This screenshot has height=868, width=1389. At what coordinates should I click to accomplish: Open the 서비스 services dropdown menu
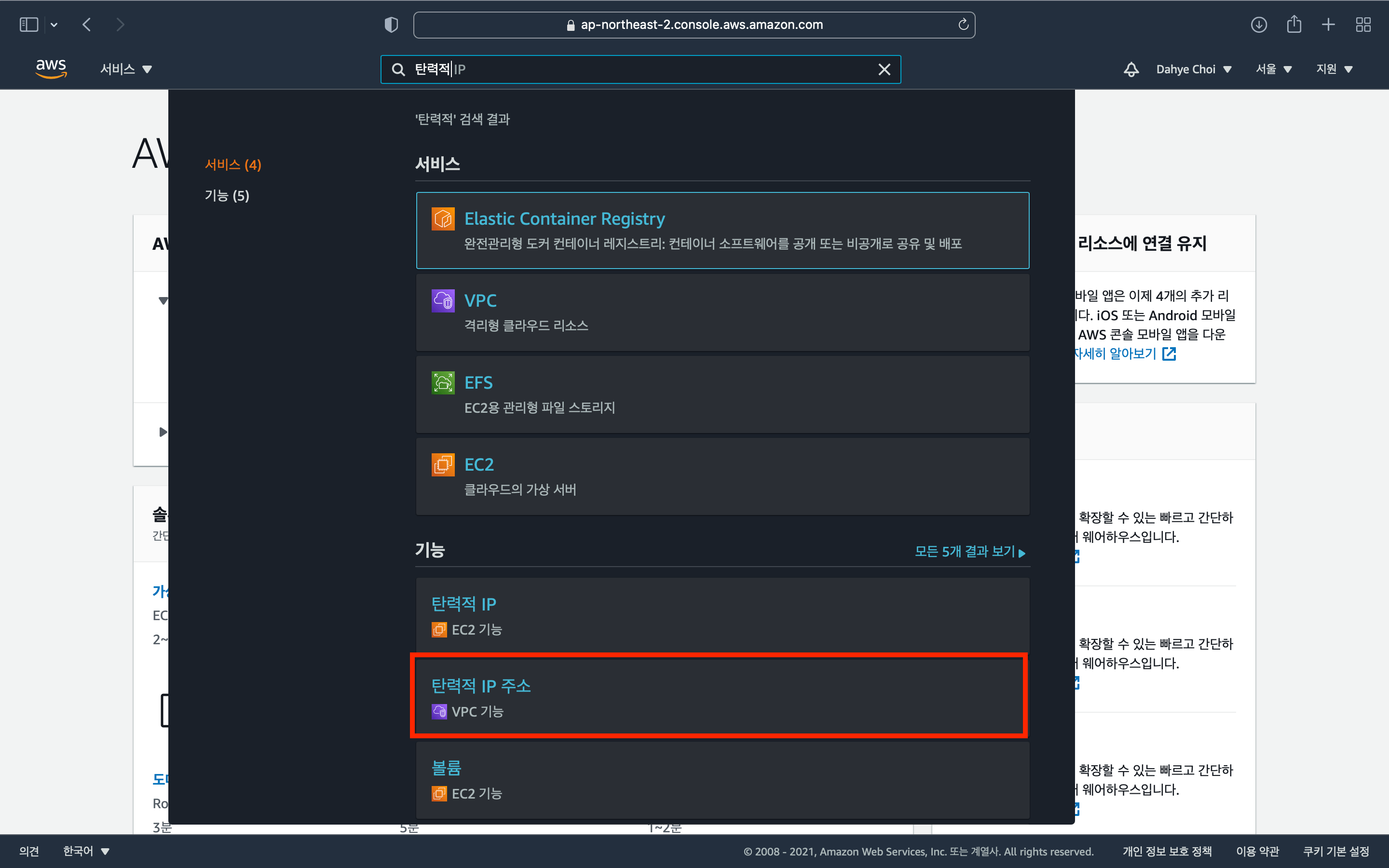tap(126, 69)
